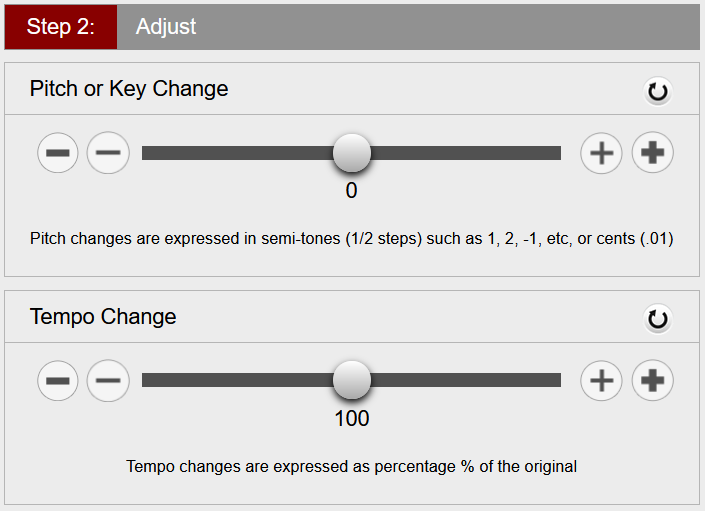The height and width of the screenshot is (511, 705).
Task: Reset the Pitch or Key Change value
Action: pos(657,92)
